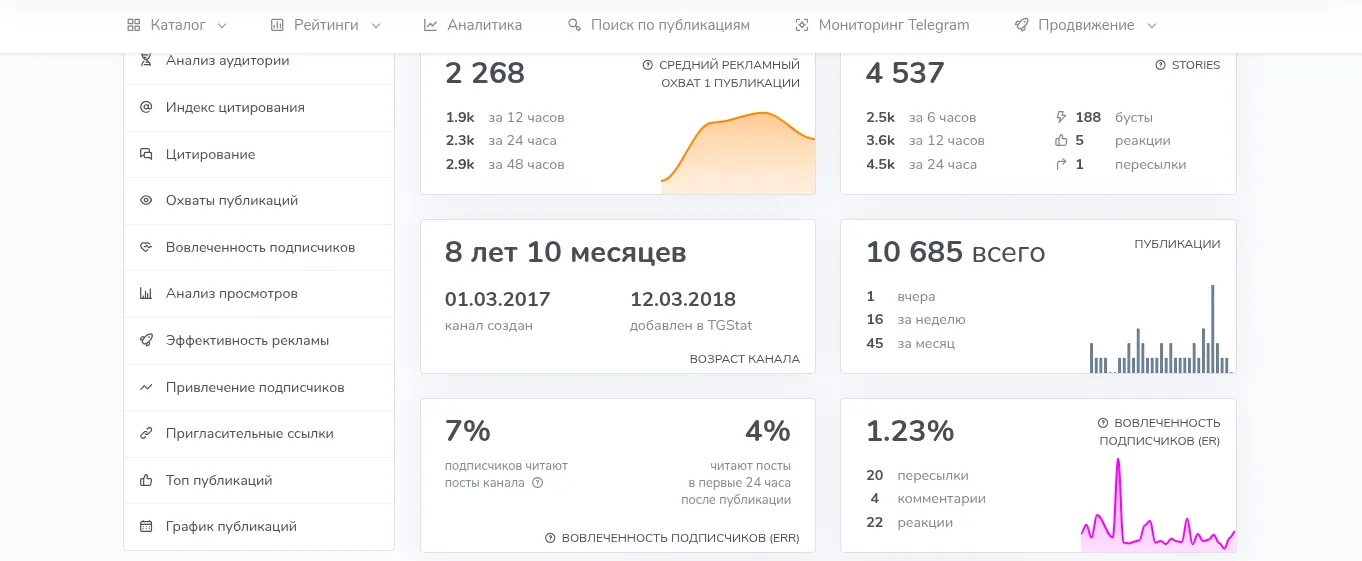Click the Telegram monitoring scan icon
1362x561 pixels.
tap(801, 25)
